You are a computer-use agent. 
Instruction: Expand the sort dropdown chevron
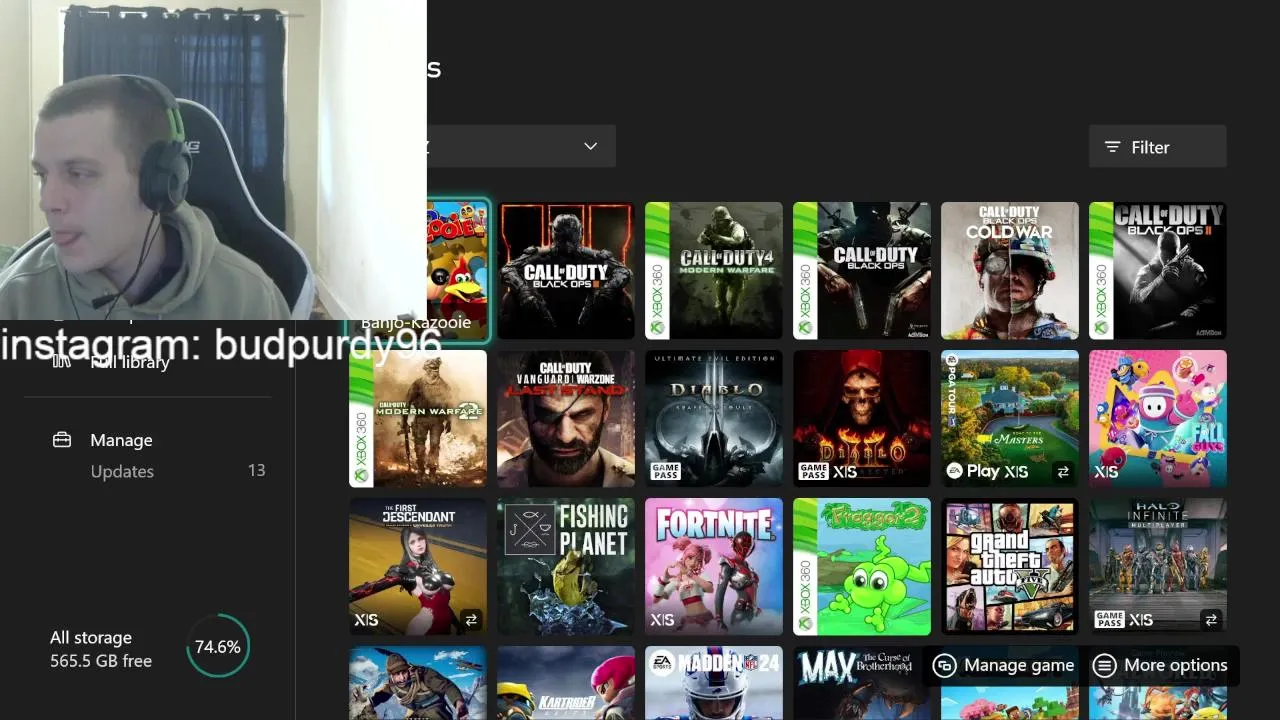click(x=591, y=146)
